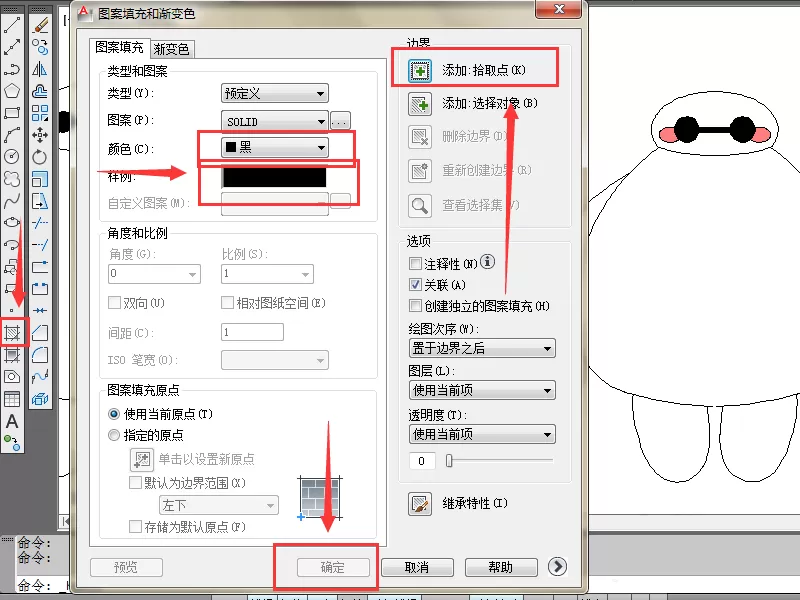The height and width of the screenshot is (600, 800).
Task: Enable the 注释性 checkbox
Action: 415,264
